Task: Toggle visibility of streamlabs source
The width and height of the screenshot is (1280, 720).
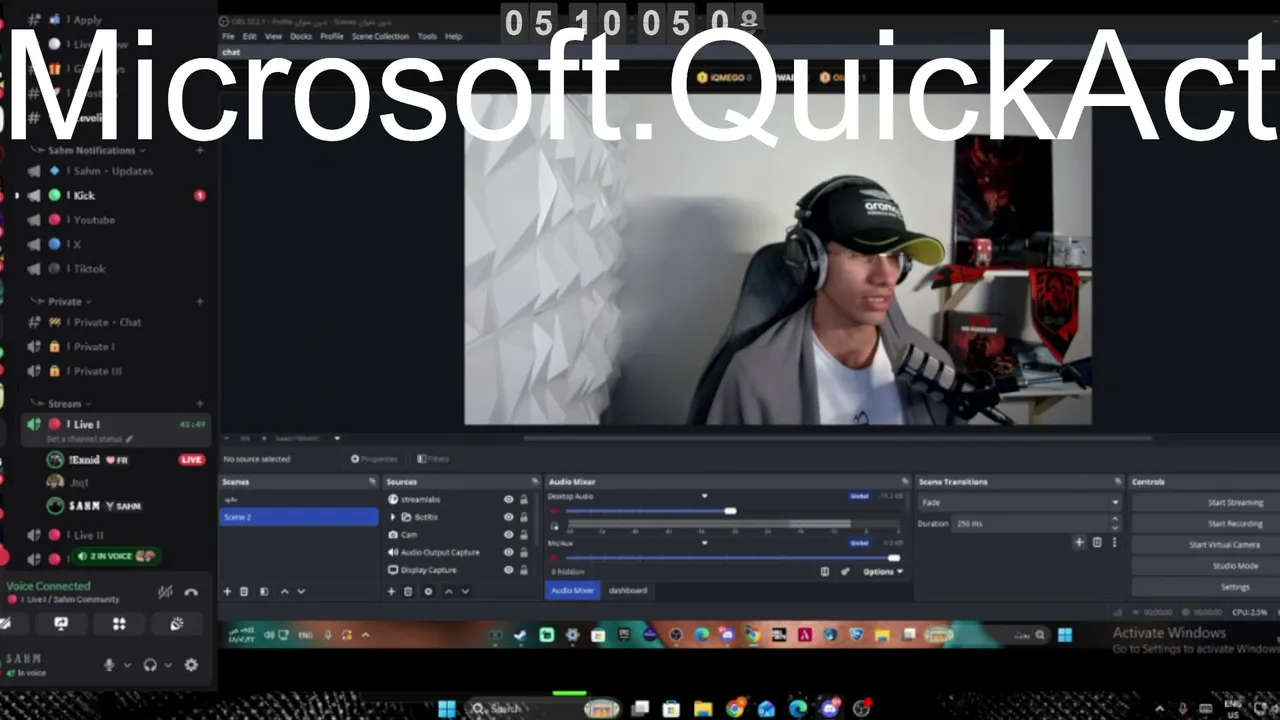Action: click(508, 499)
